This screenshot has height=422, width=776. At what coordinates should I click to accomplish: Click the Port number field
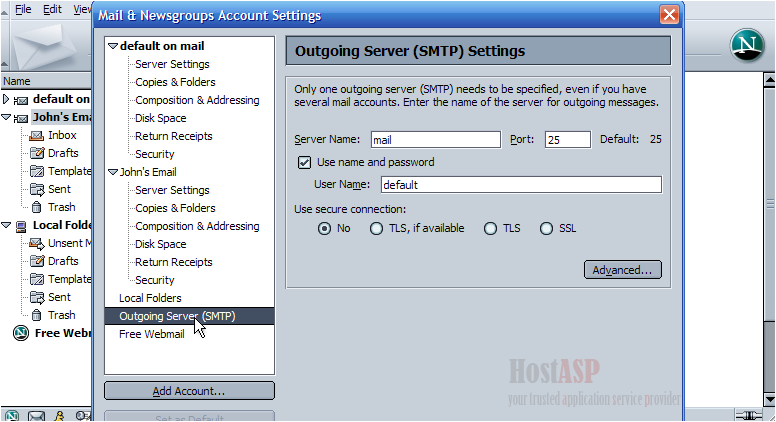pos(568,140)
